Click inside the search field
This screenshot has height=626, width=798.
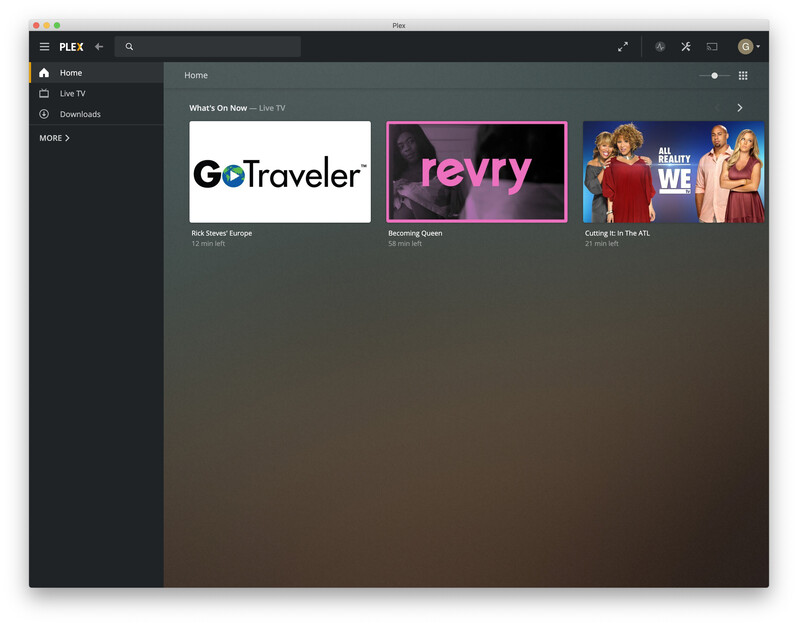tap(208, 47)
